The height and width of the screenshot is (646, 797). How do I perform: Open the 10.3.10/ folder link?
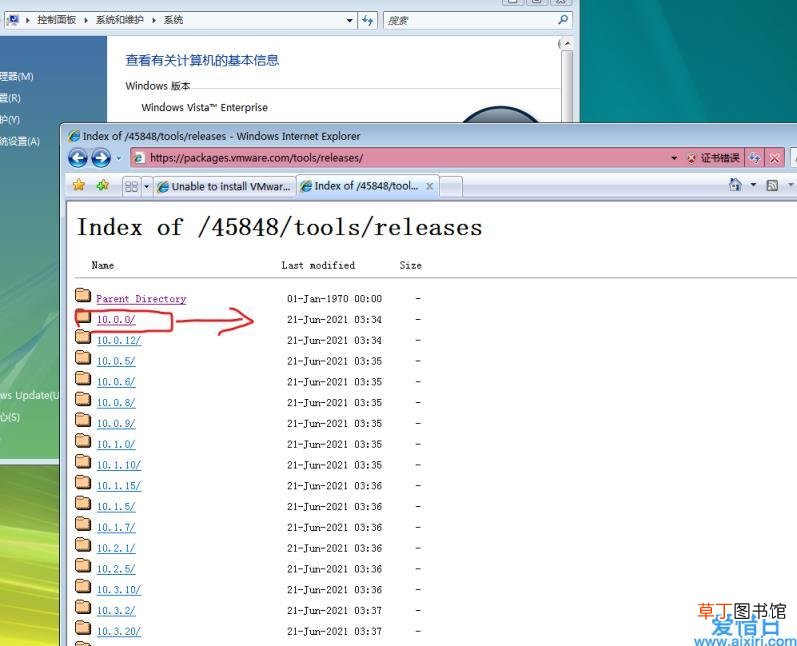(118, 591)
